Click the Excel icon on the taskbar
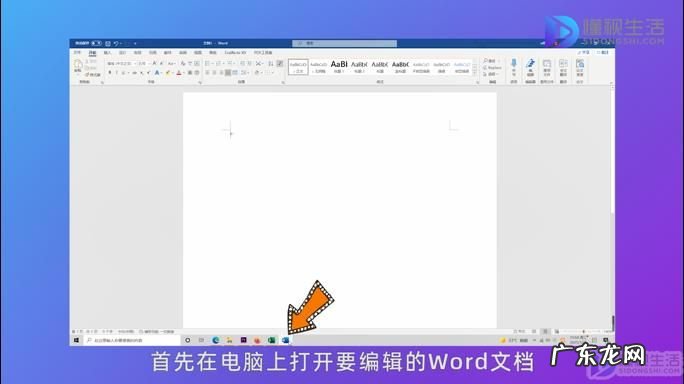This screenshot has height=384, width=684. (271, 340)
